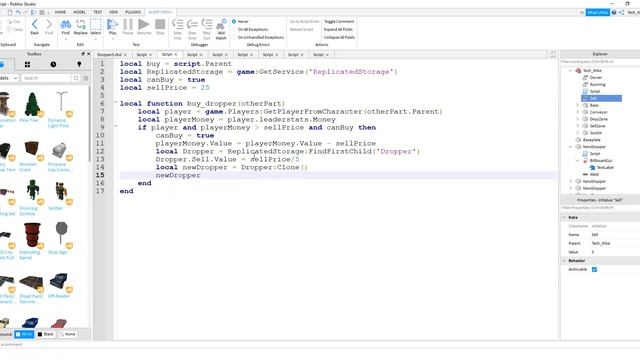Click the share icon near What's New
Image resolution: width=640 pixels, height=360 pixels.
tap(621, 12)
